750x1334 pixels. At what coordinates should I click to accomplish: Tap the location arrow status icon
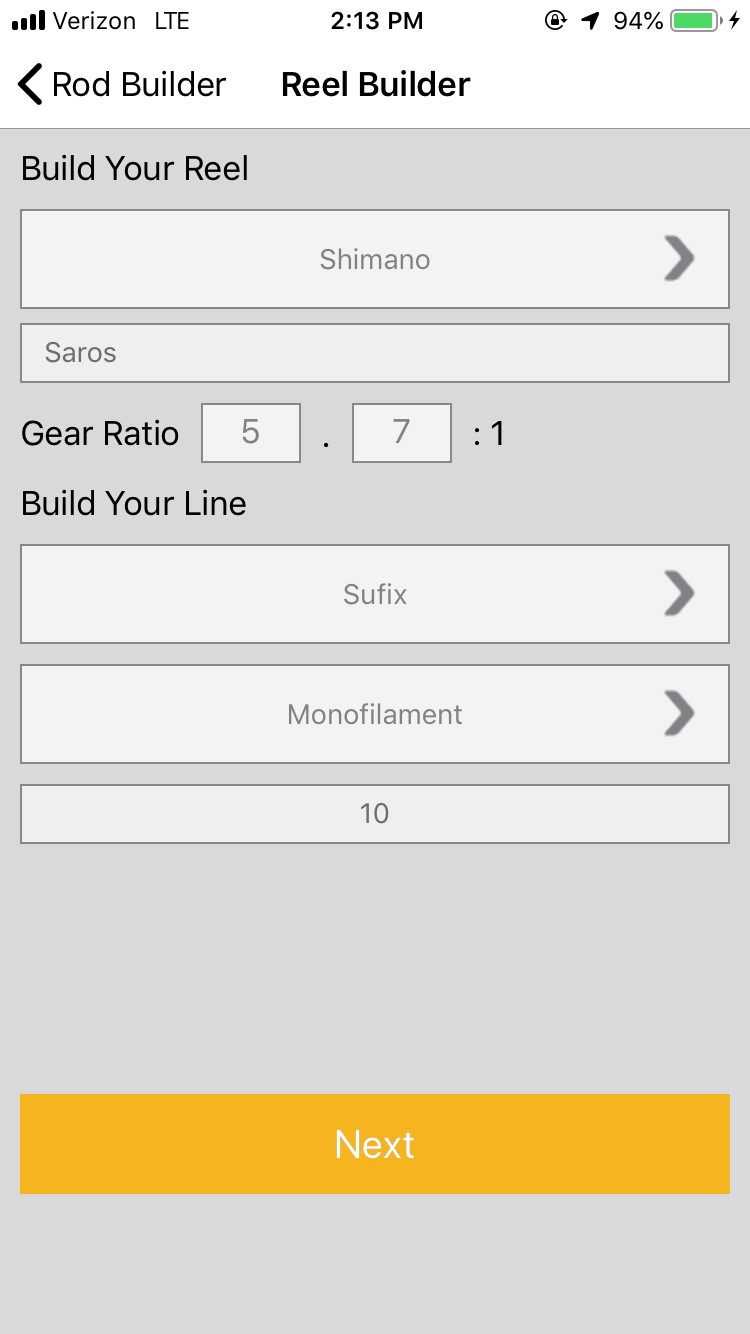[x=591, y=21]
